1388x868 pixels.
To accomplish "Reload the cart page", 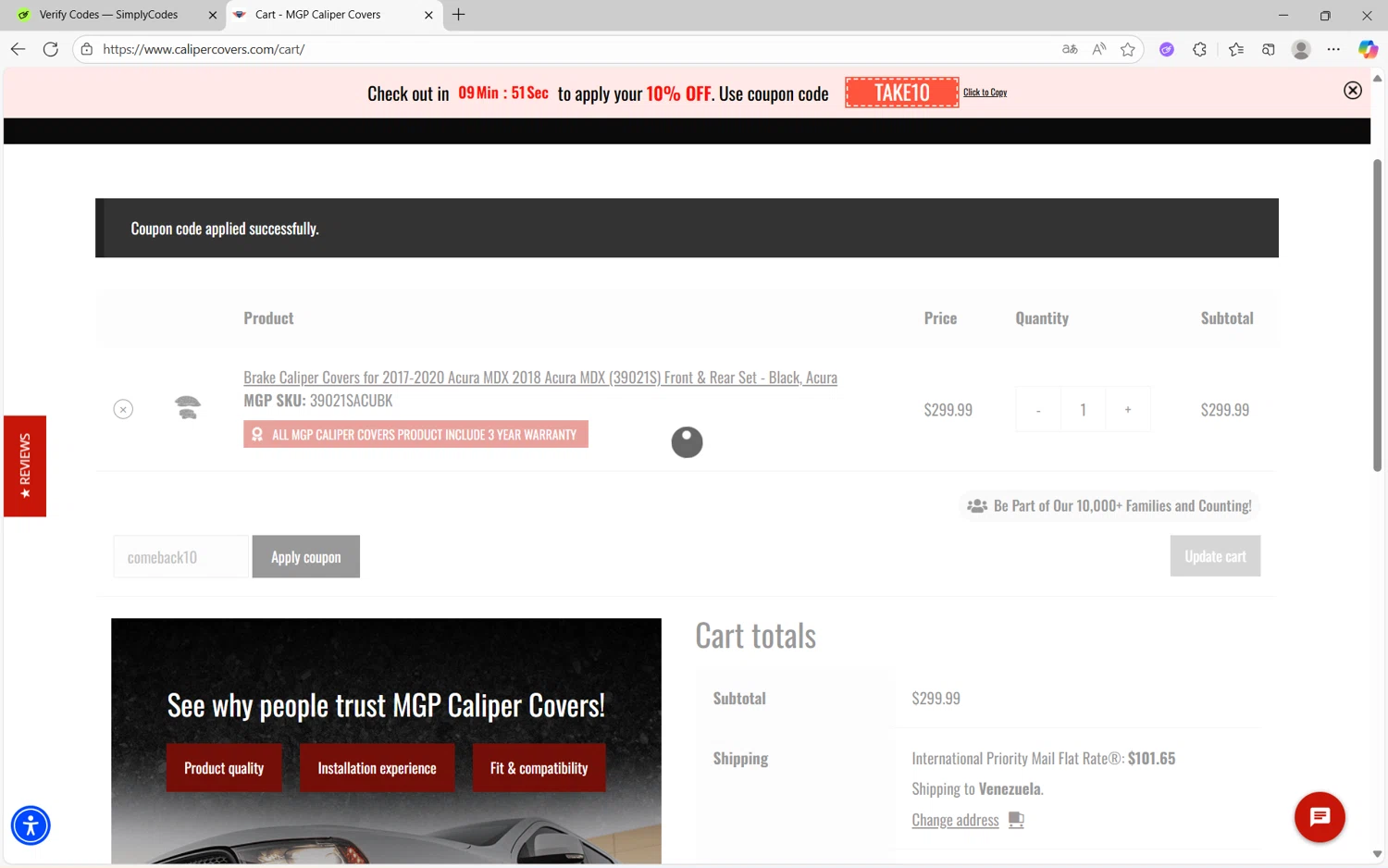I will tap(51, 49).
